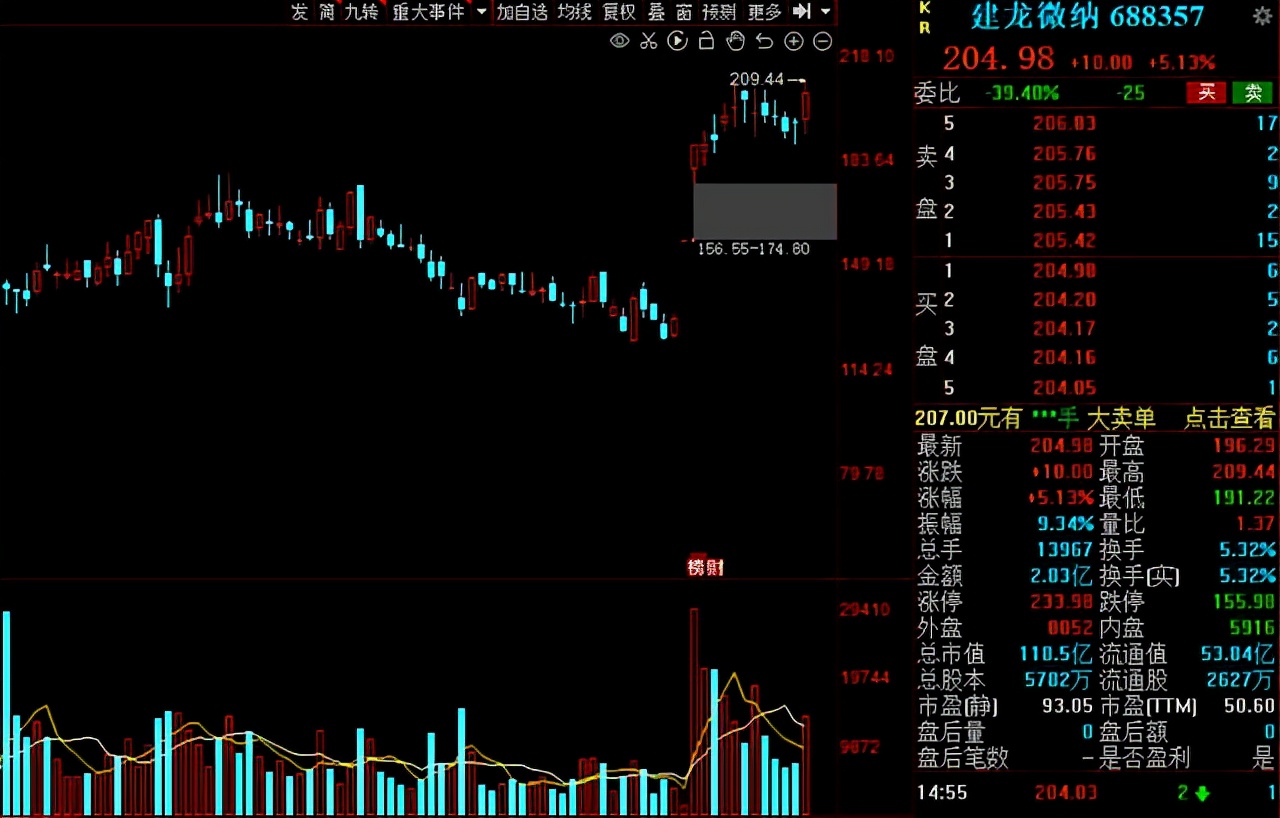The height and width of the screenshot is (818, 1280).
Task: Start chart replay with the play icon
Action: point(677,41)
